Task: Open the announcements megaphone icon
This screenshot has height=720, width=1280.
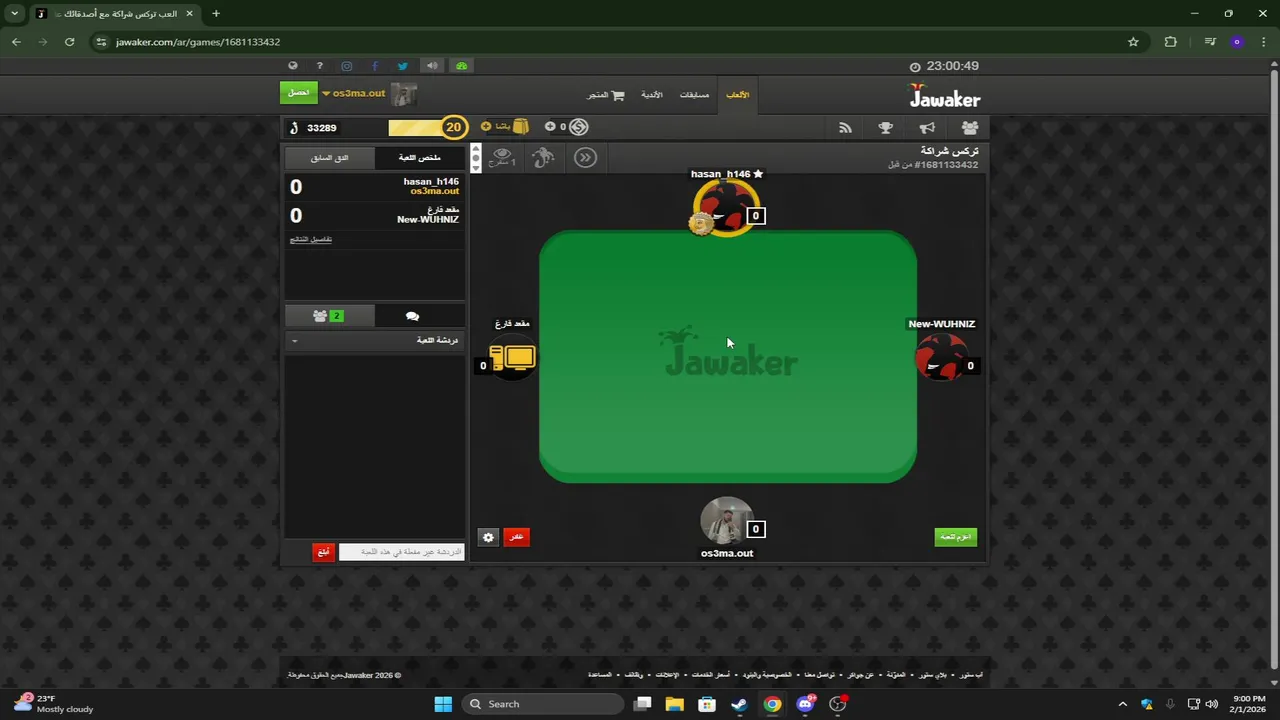Action: pos(927,128)
